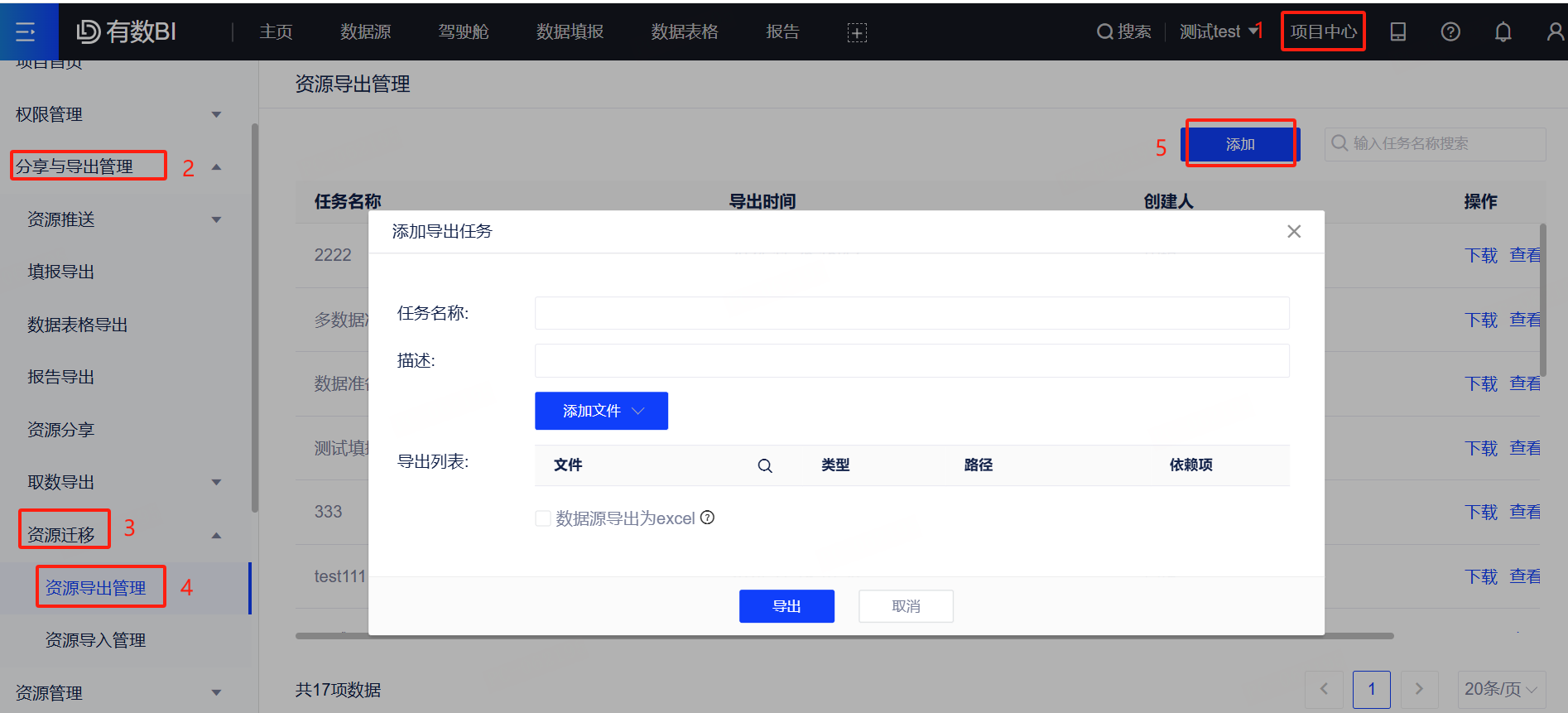The image size is (1568, 713).
Task: Click search icon in file column header
Action: pos(765,466)
